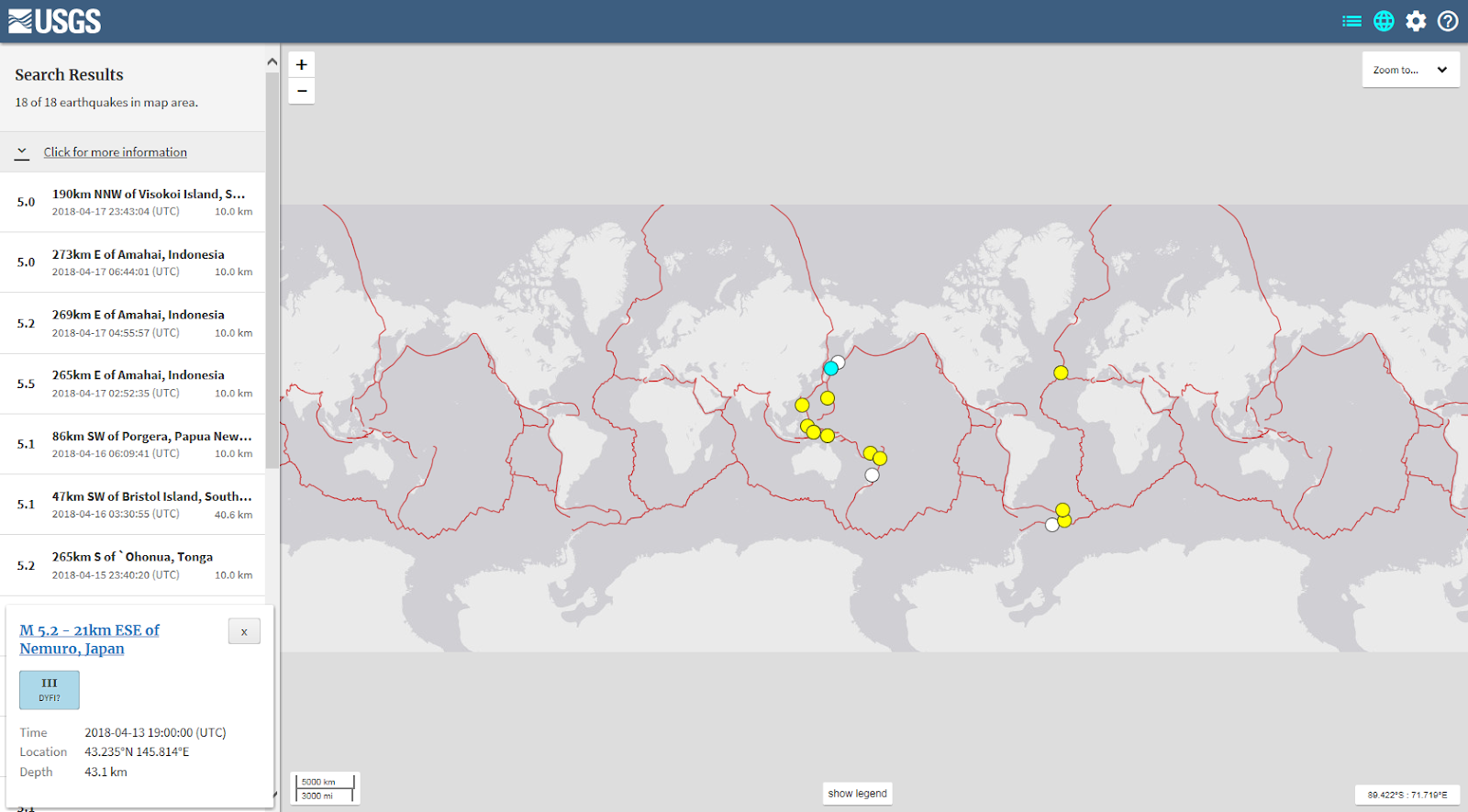Screen dimensions: 1468x812
Task: Open 'Click for more information' link
Action: click(116, 152)
